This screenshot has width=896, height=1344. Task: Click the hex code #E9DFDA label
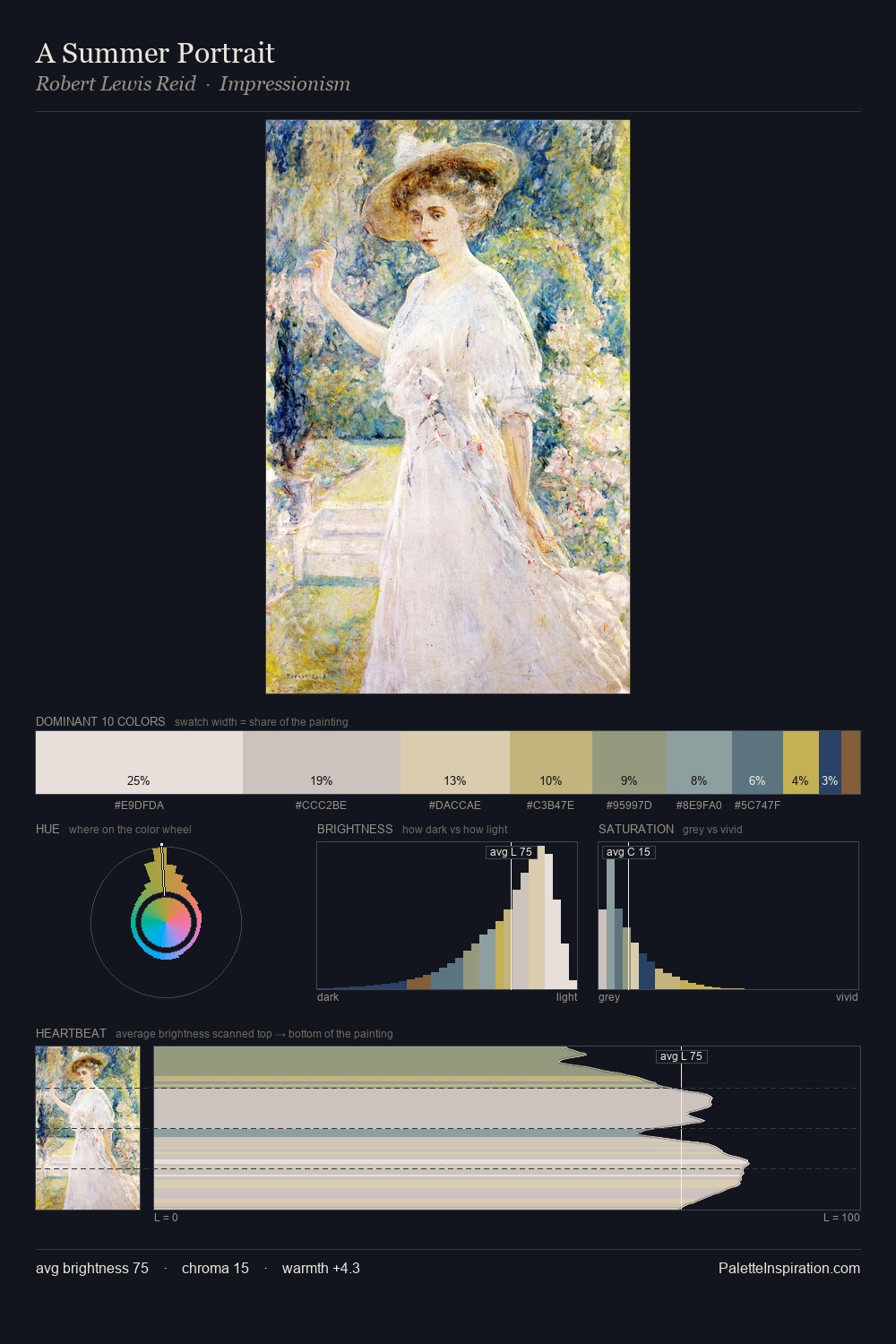coord(139,806)
